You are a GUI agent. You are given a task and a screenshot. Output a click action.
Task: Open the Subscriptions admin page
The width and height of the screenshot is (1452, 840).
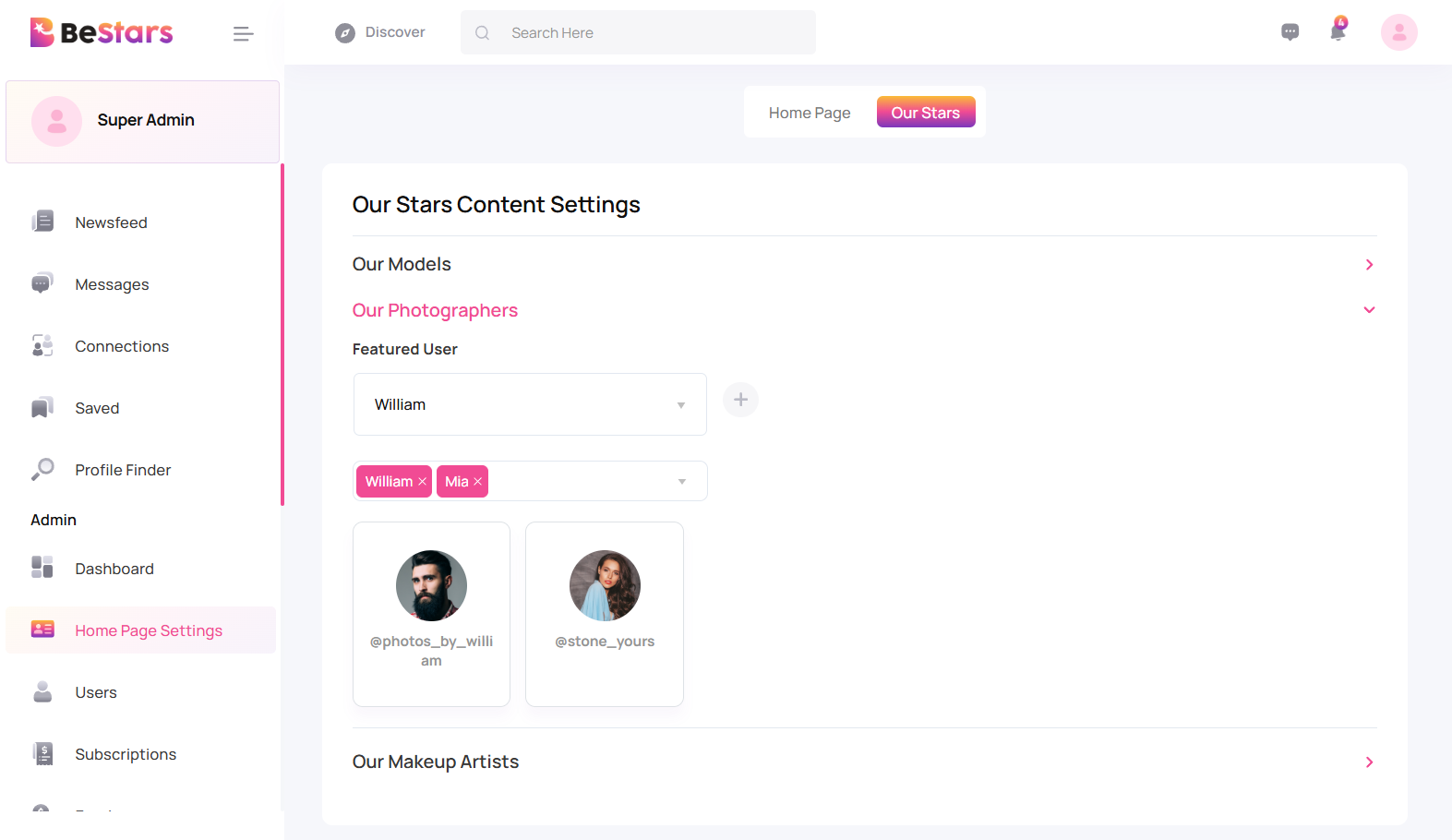coord(126,754)
